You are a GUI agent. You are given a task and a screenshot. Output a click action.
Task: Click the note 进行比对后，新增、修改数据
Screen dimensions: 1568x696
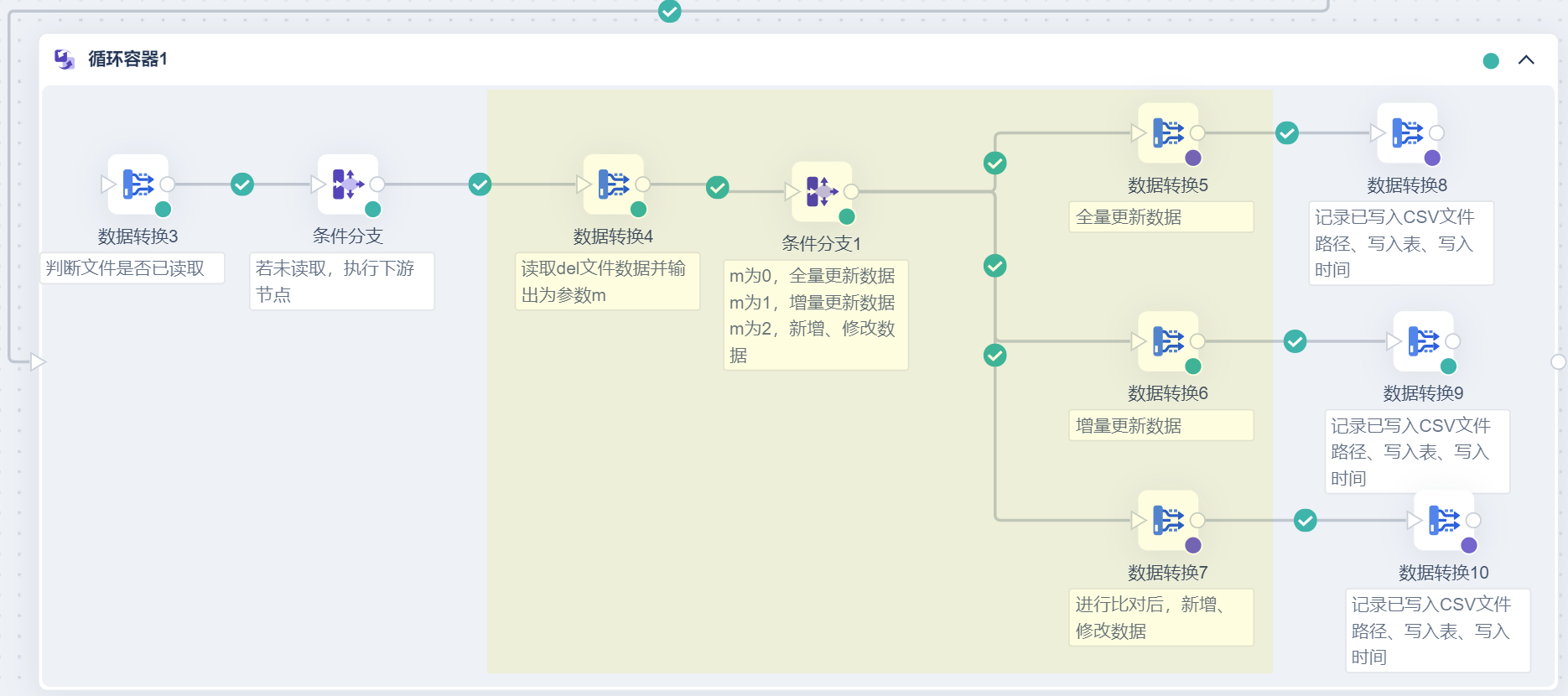(x=1161, y=617)
